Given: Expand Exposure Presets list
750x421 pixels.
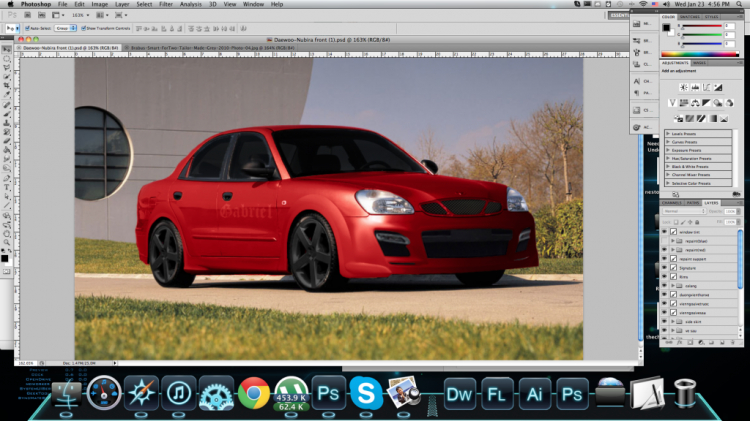Looking at the screenshot, I should [x=668, y=150].
